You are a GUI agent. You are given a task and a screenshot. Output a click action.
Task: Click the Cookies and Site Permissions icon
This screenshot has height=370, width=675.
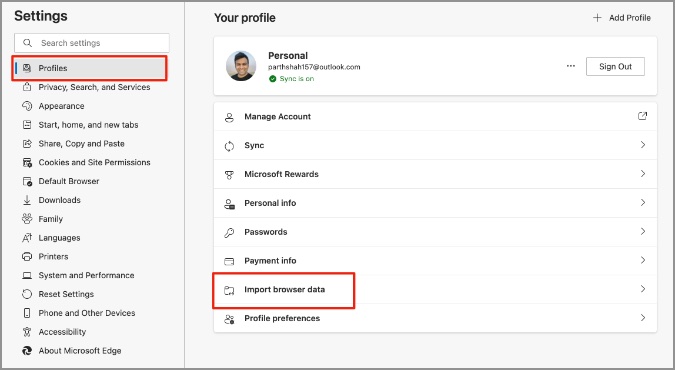click(27, 162)
